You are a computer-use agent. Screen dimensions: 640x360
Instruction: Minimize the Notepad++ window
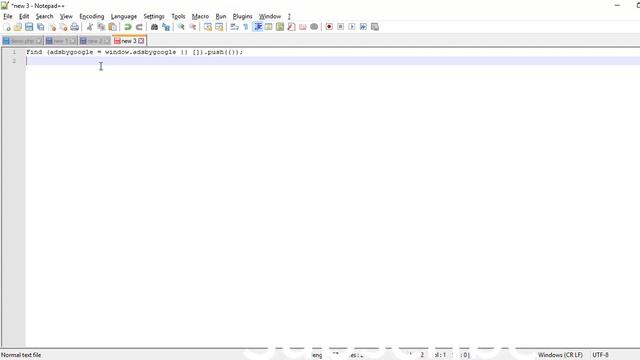[617, 6]
